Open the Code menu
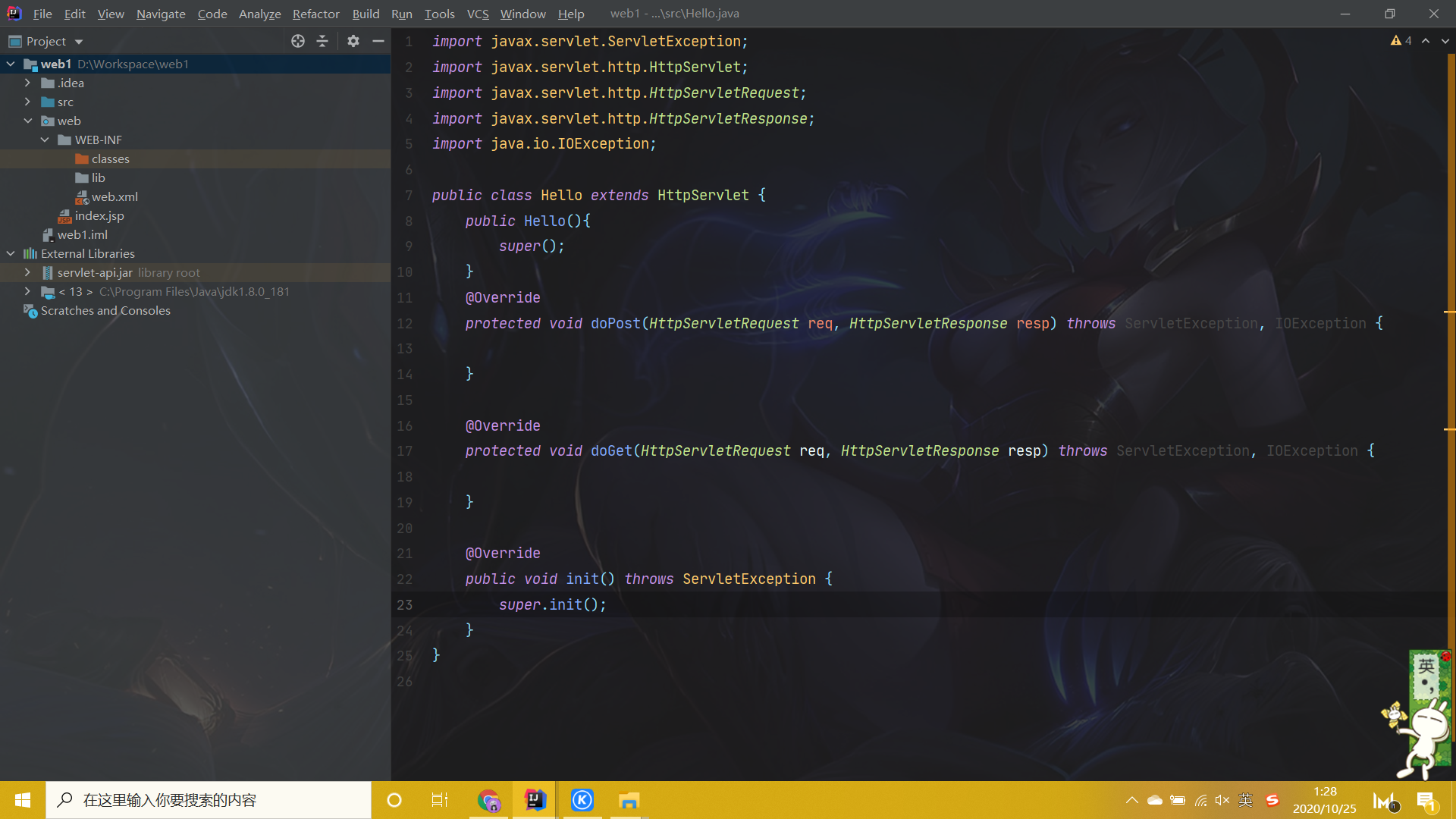 (212, 14)
